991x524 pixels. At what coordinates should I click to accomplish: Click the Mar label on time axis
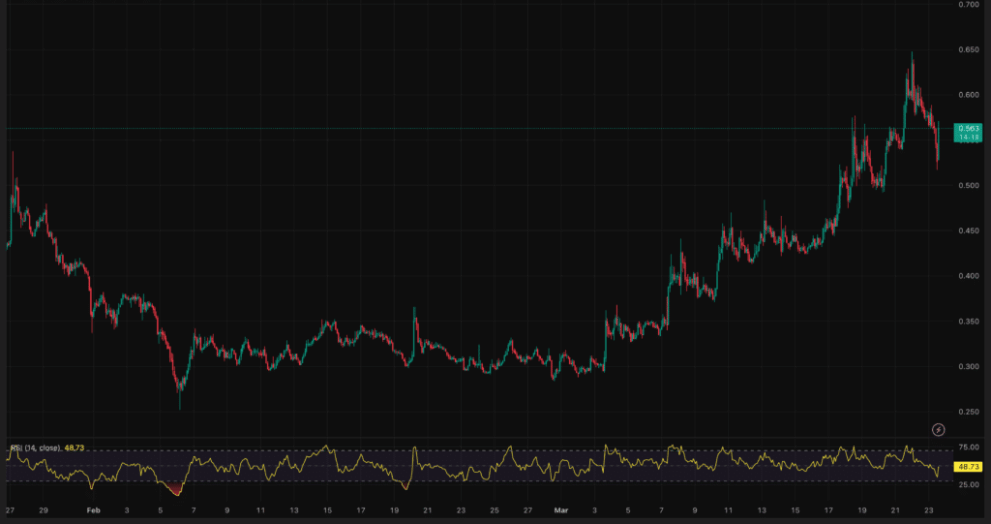point(561,509)
